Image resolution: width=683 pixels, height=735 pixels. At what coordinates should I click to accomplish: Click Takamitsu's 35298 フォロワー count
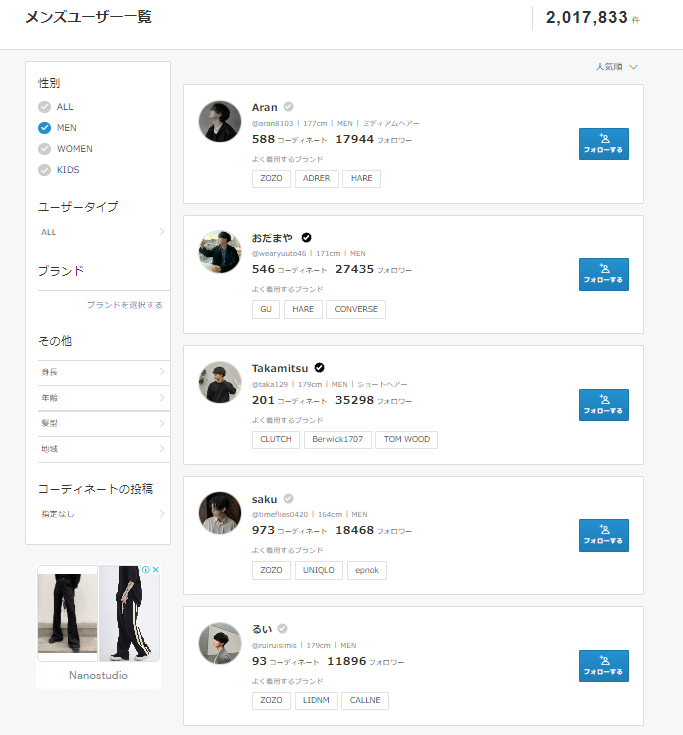(x=373, y=400)
